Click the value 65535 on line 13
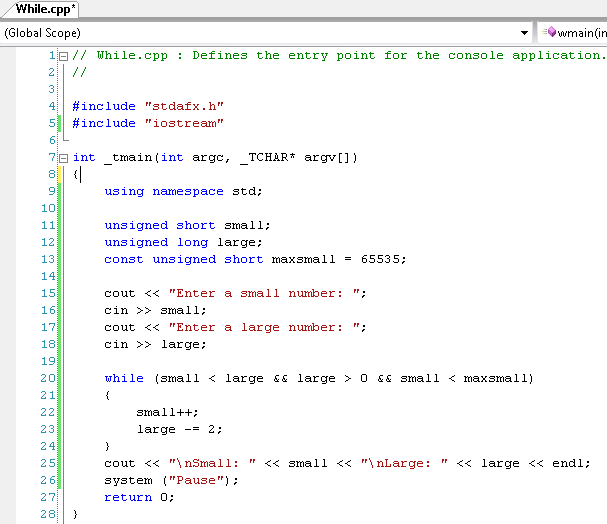The width and height of the screenshot is (607, 524). click(380, 259)
